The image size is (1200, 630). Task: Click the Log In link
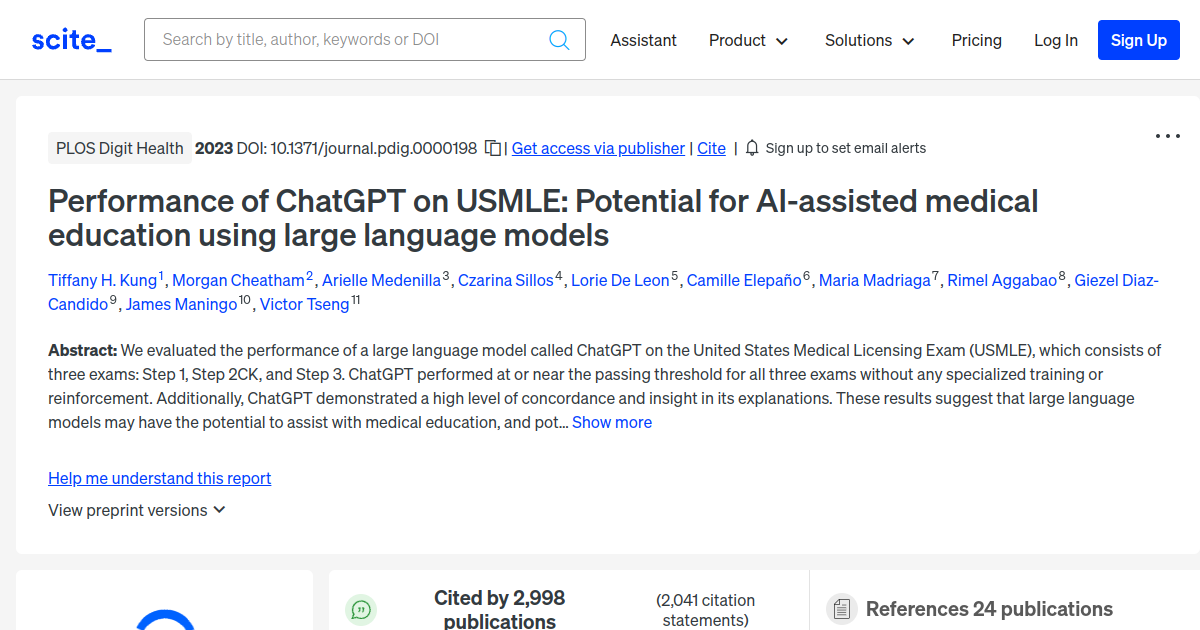(1055, 40)
